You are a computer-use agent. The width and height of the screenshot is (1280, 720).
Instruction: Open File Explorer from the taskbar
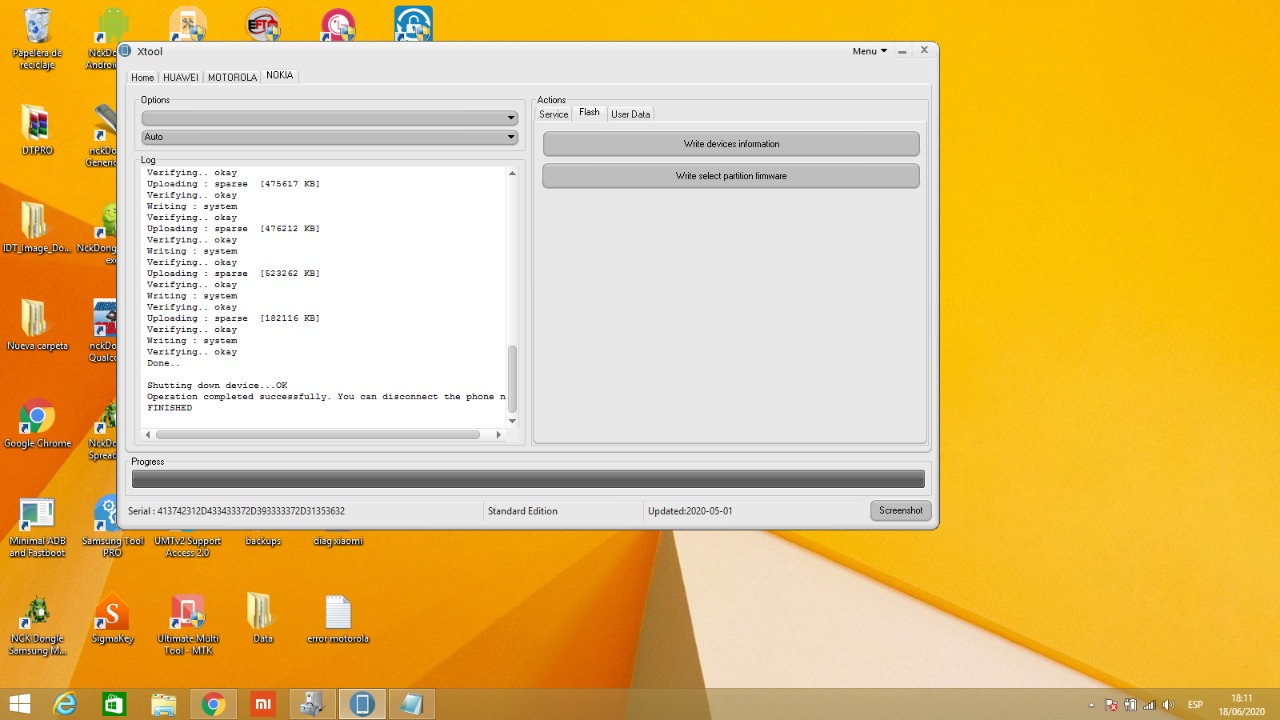click(163, 704)
